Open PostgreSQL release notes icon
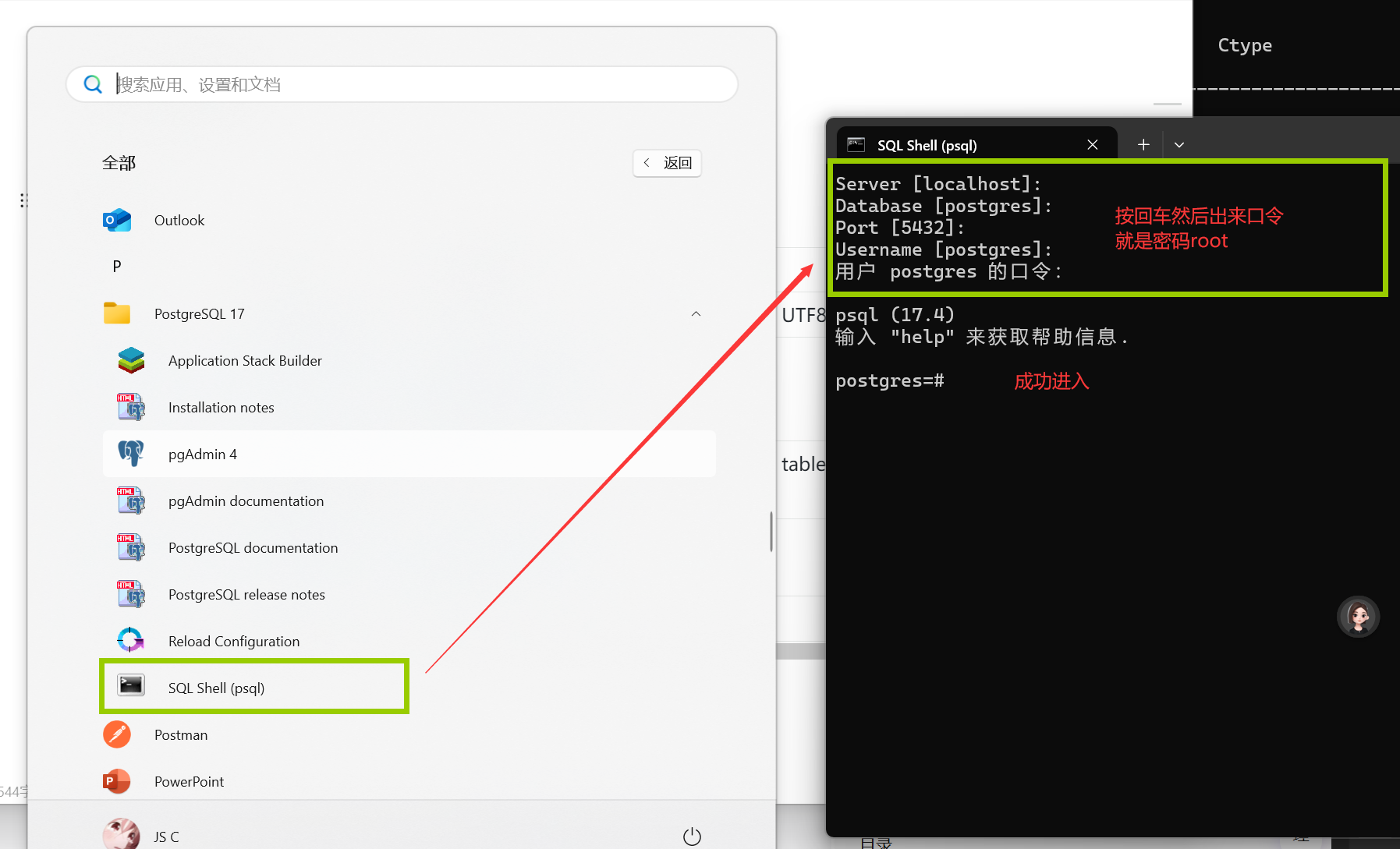1400x849 pixels. pos(131,594)
